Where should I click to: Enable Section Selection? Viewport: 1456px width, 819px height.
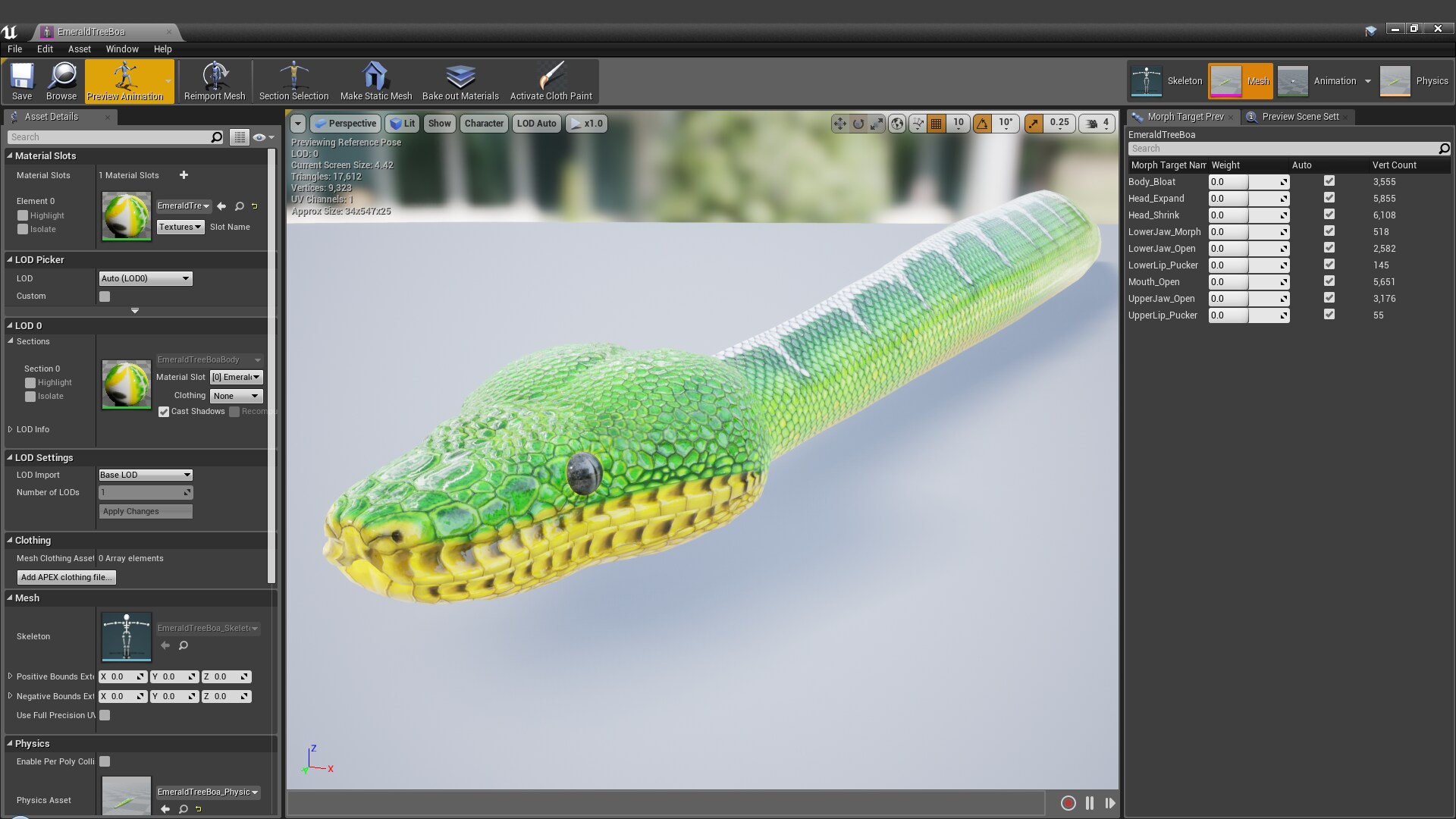(x=293, y=81)
